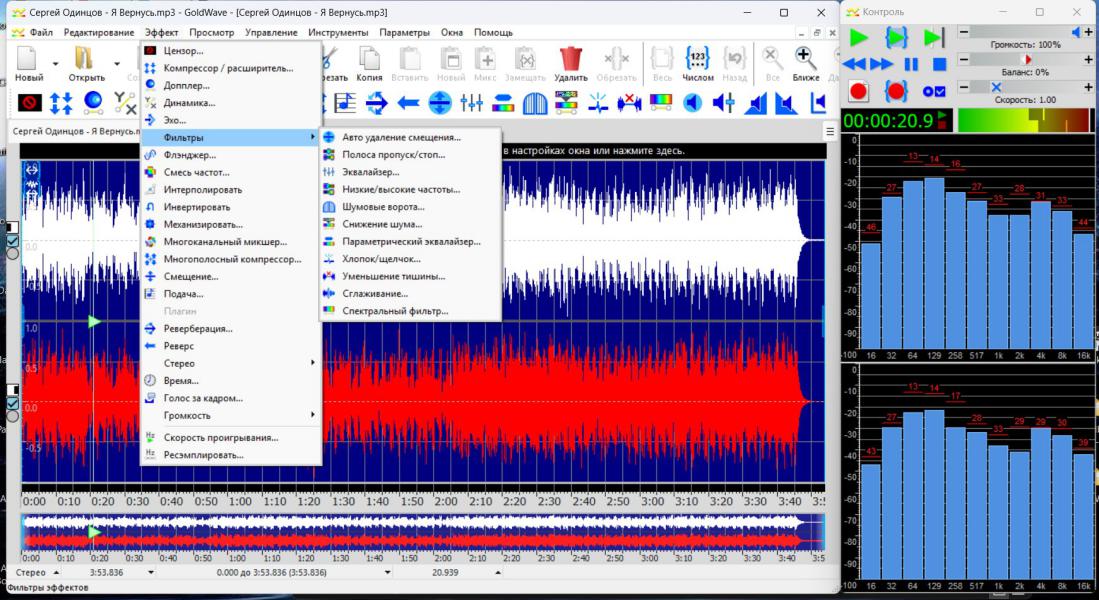Click the Копия copy icon
The height and width of the screenshot is (600, 1099).
369,58
